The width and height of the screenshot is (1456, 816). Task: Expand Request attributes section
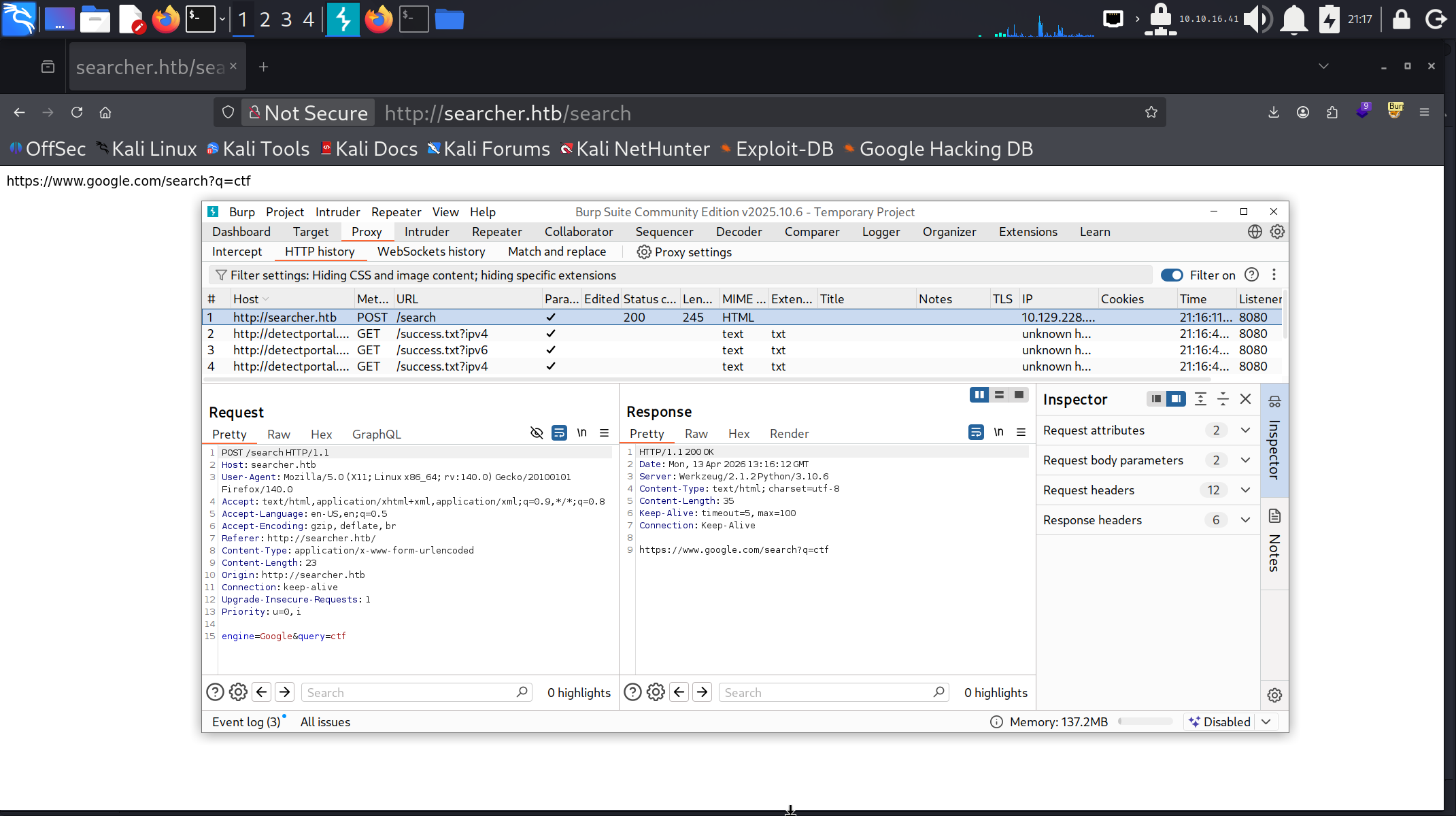1245,430
